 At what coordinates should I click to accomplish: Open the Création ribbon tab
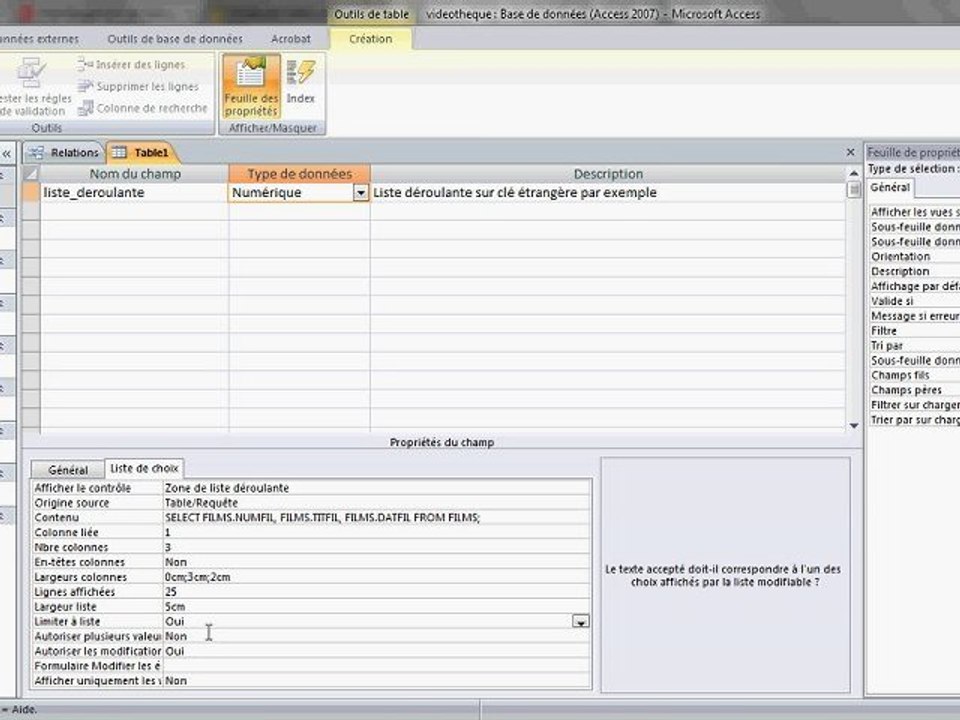370,39
